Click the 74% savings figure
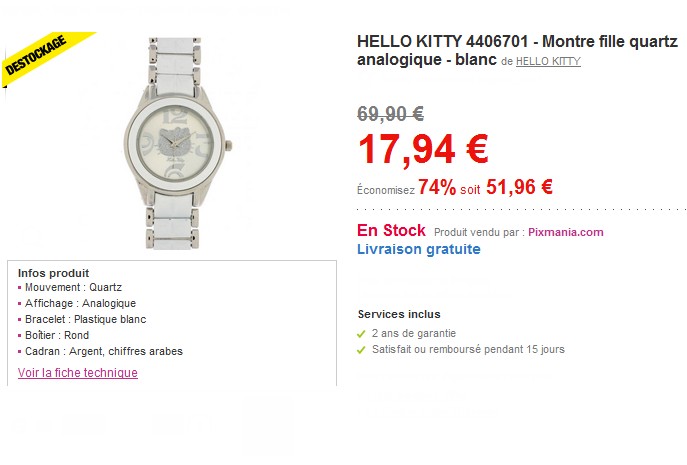 click(x=437, y=187)
